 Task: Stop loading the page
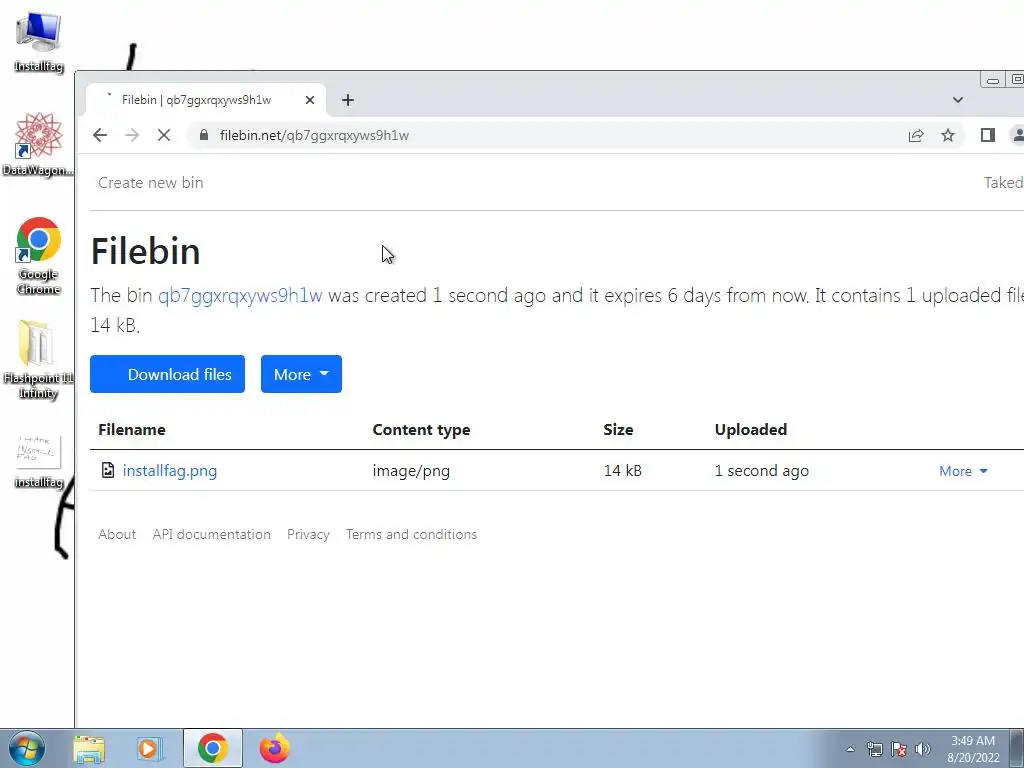coord(164,135)
